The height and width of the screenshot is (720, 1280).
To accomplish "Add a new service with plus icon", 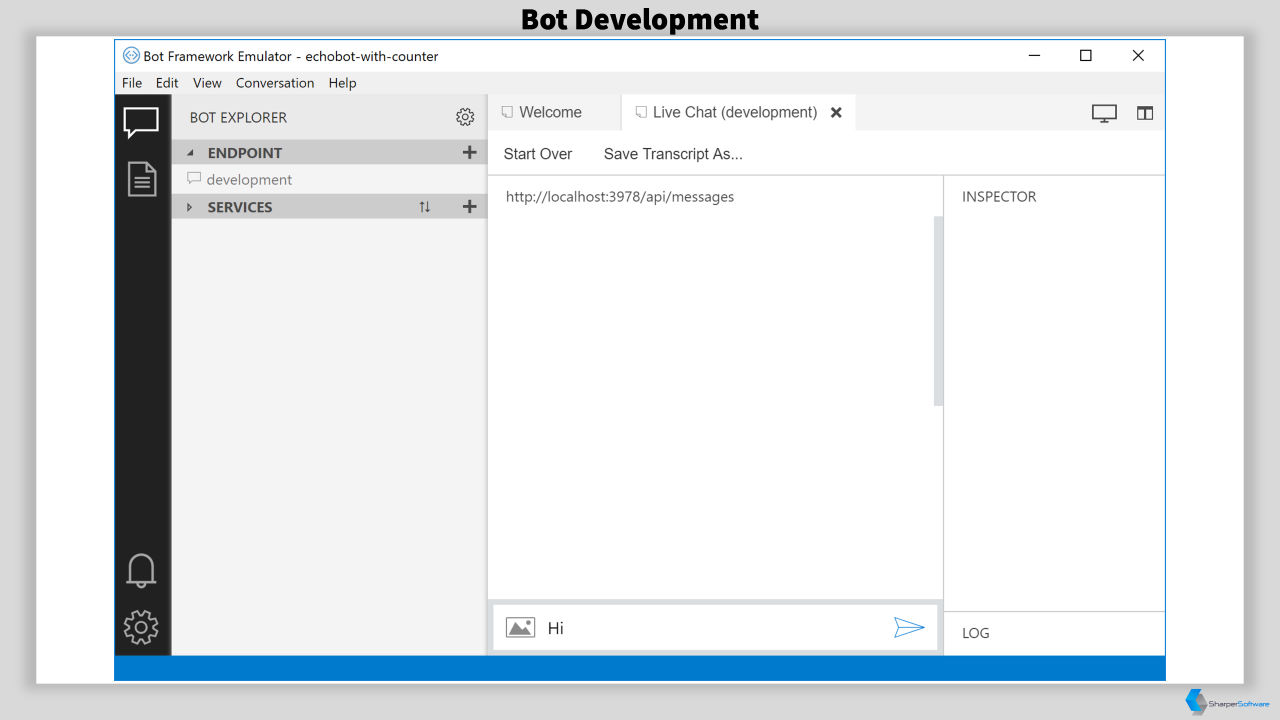I will click(469, 207).
